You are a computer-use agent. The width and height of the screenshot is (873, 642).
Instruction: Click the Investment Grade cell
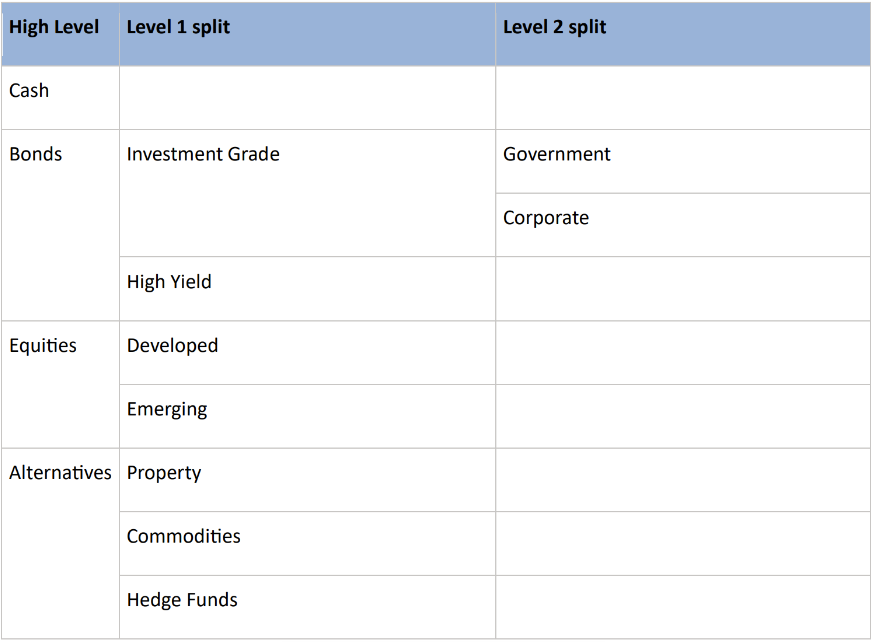307,193
